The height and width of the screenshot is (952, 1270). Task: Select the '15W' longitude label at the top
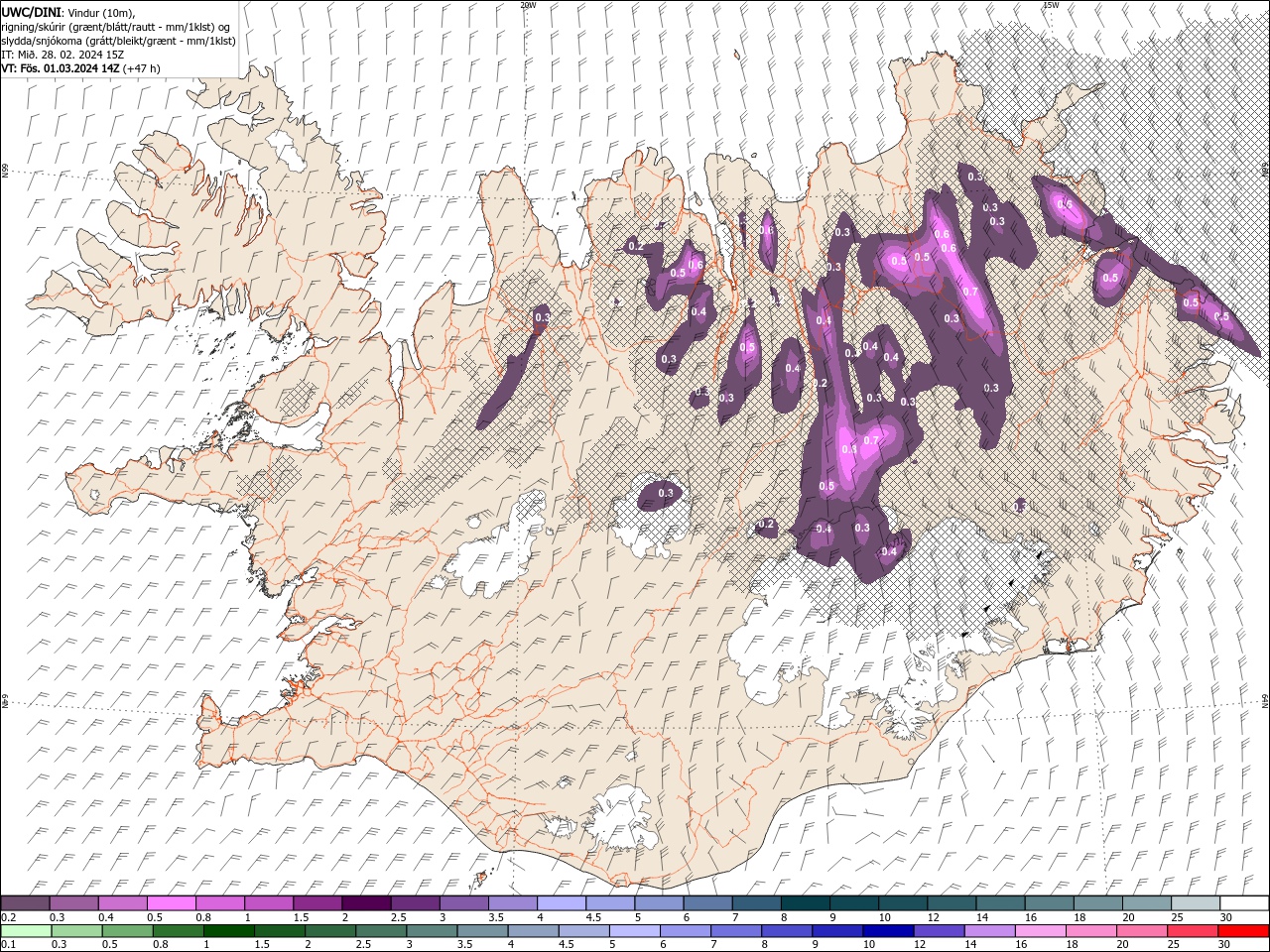tap(1051, 5)
